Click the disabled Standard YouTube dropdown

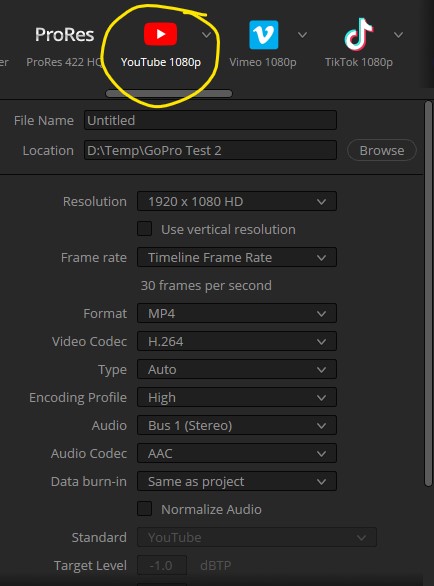click(257, 537)
